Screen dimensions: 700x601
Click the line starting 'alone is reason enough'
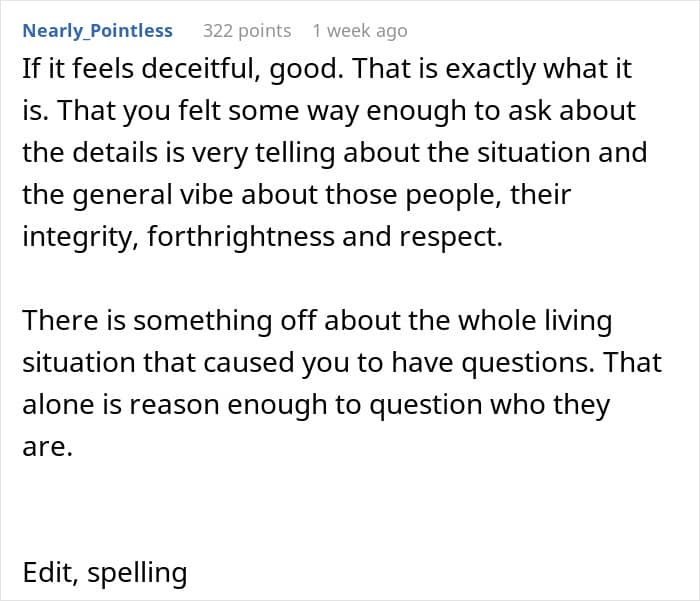click(x=316, y=405)
